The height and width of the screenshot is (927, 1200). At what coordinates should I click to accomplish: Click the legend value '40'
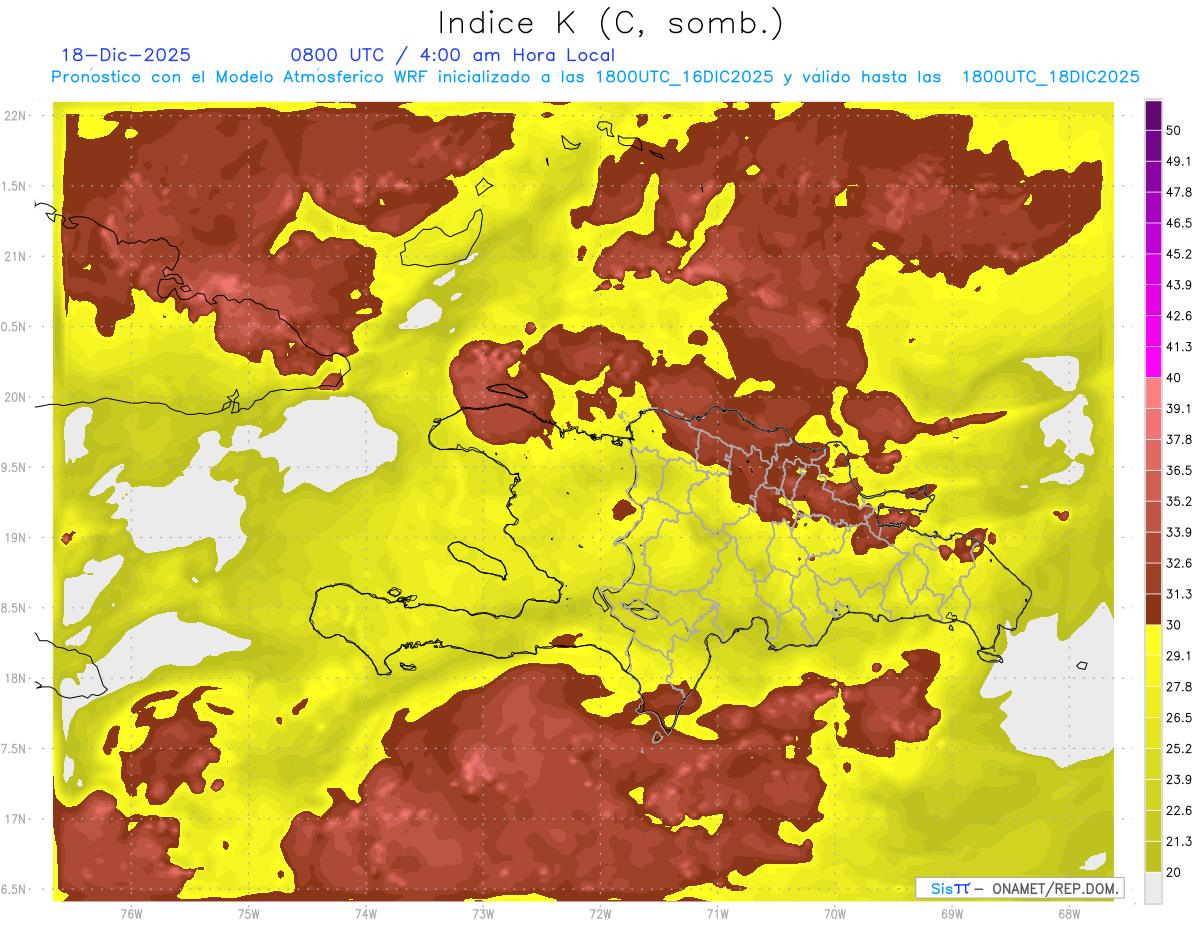[x=1175, y=378]
